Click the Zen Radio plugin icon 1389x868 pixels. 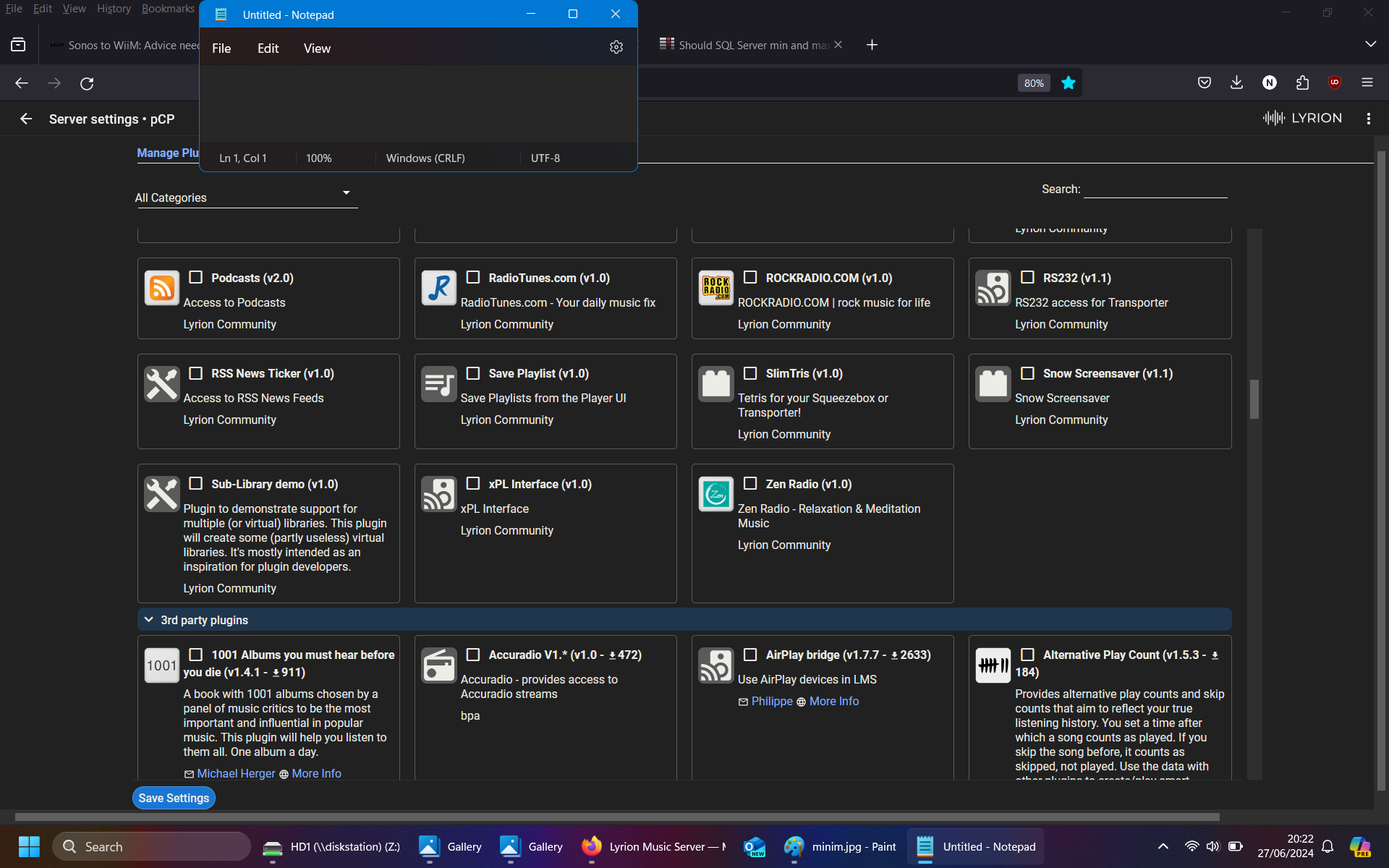coord(716,494)
